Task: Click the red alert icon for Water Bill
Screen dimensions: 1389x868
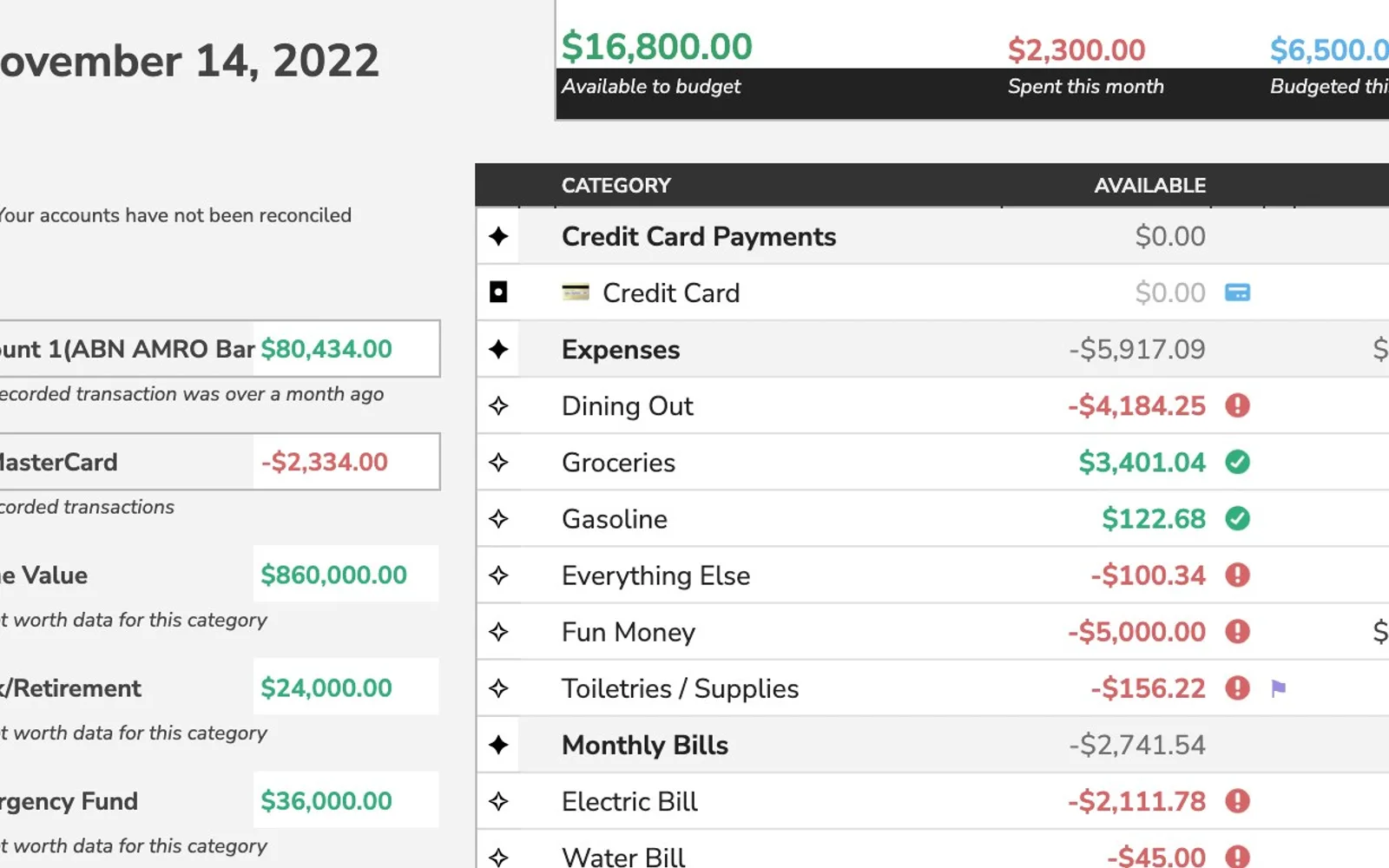Action: tap(1237, 858)
